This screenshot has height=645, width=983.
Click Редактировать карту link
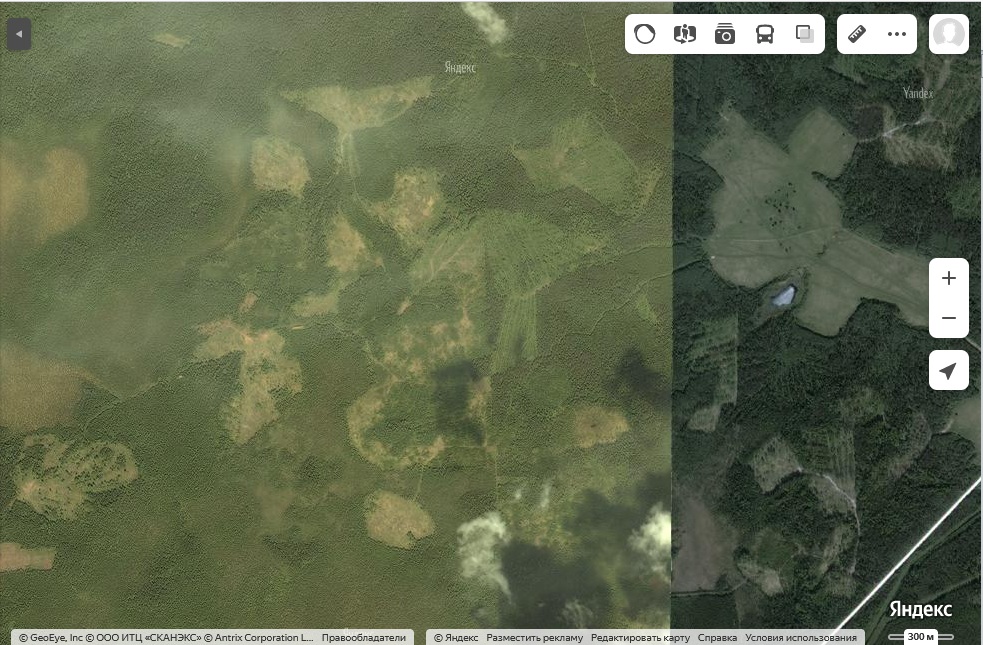click(x=640, y=637)
